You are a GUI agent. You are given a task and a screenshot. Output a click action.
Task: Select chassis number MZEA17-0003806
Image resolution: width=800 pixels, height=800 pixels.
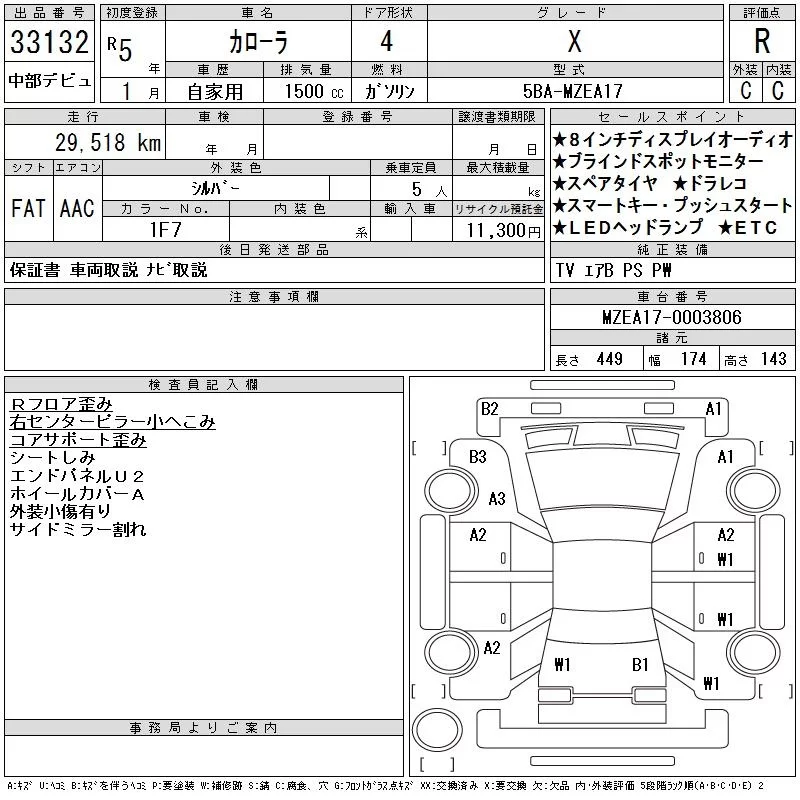[x=672, y=317]
